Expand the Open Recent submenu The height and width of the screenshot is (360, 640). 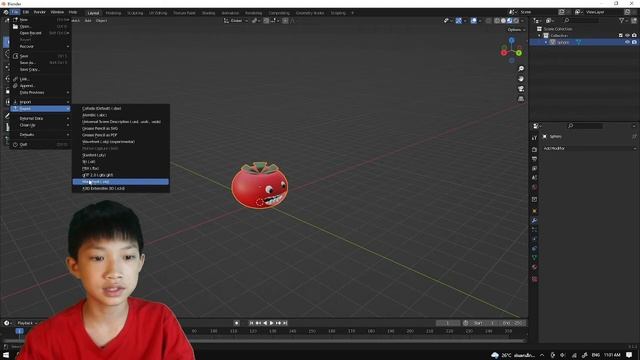point(40,33)
